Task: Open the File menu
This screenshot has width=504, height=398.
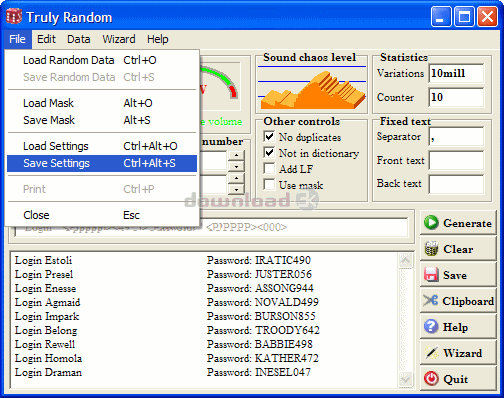Action: coord(17,39)
